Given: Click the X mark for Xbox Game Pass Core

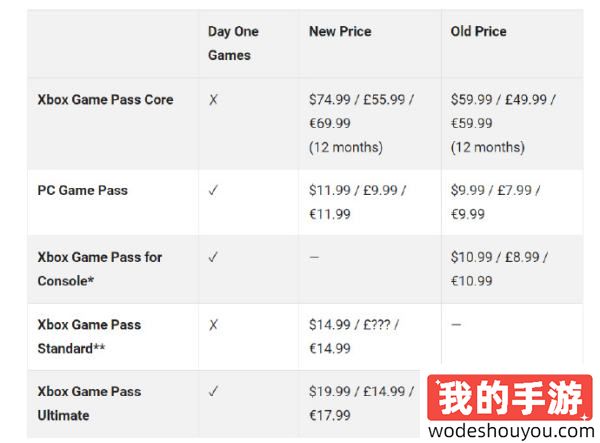Looking at the screenshot, I should (x=213, y=100).
